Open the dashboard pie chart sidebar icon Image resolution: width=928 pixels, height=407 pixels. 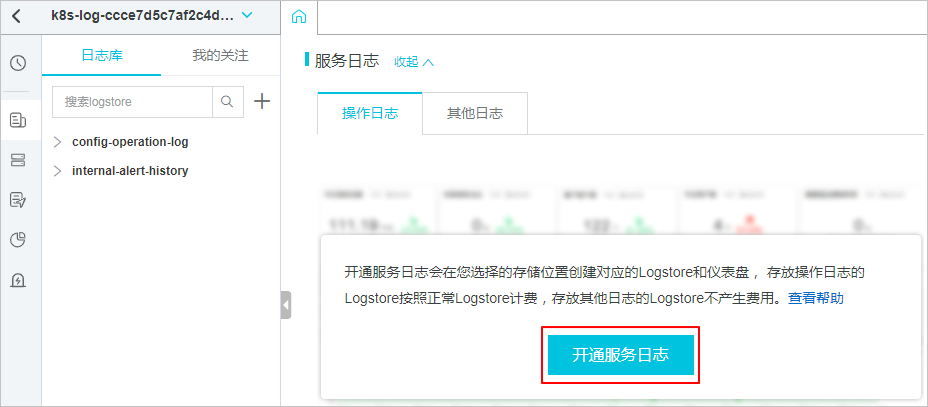[x=18, y=240]
